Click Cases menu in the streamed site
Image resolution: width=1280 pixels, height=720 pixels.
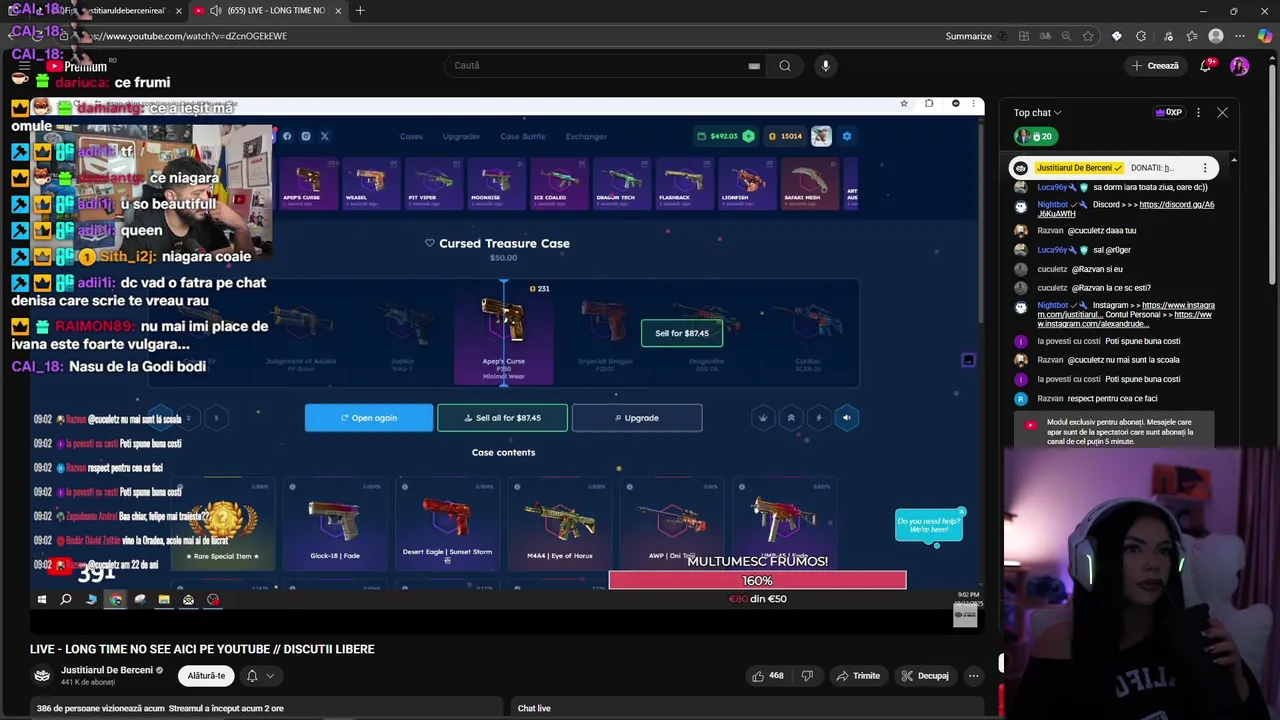411,136
